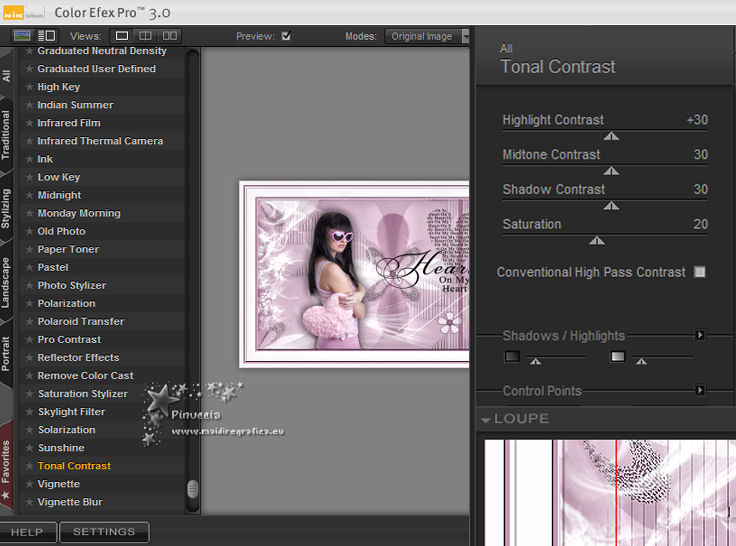The height and width of the screenshot is (546, 736).
Task: Favorite star for Pastel filter
Action: [30, 267]
